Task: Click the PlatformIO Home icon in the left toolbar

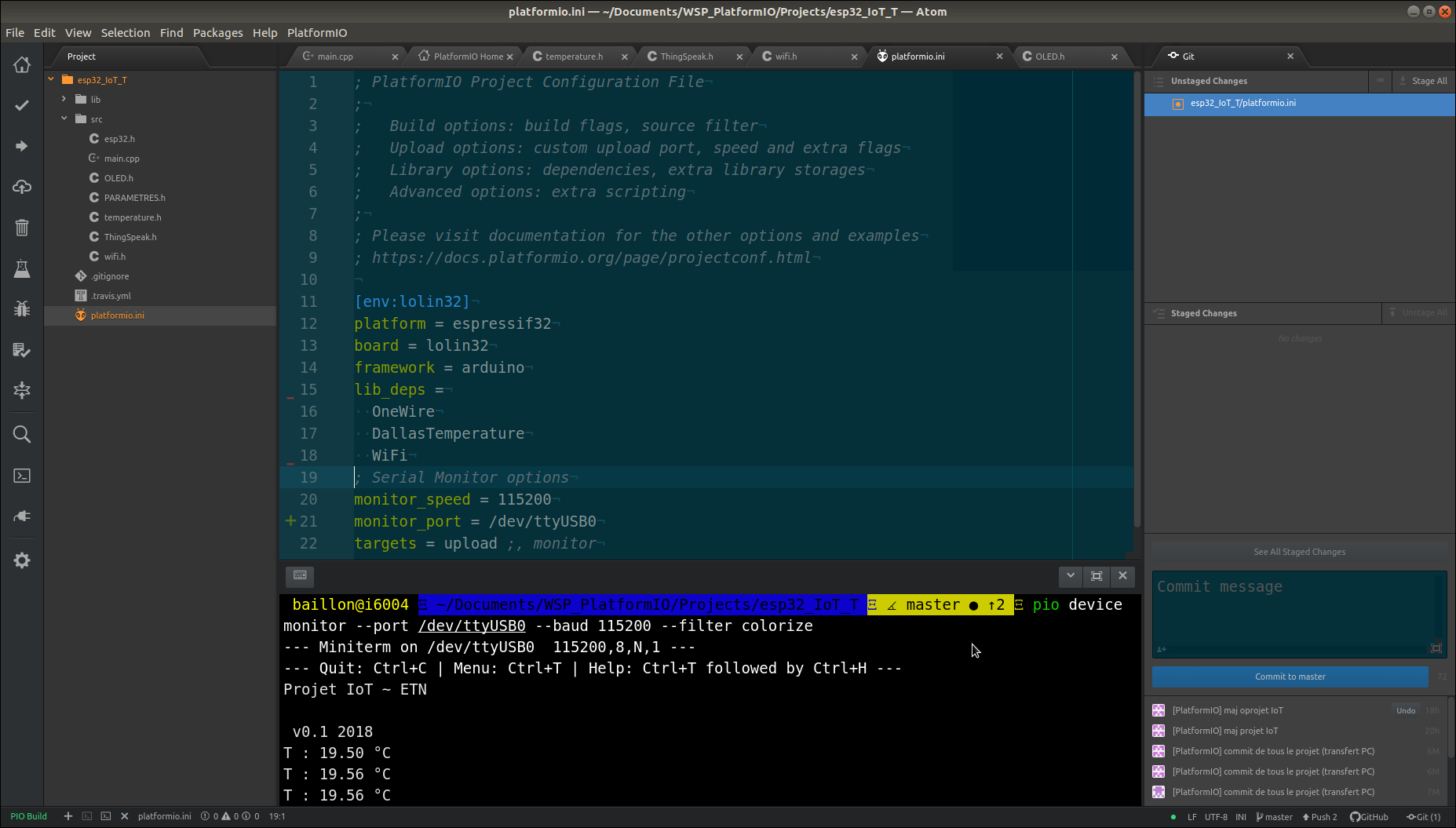Action: (x=22, y=65)
